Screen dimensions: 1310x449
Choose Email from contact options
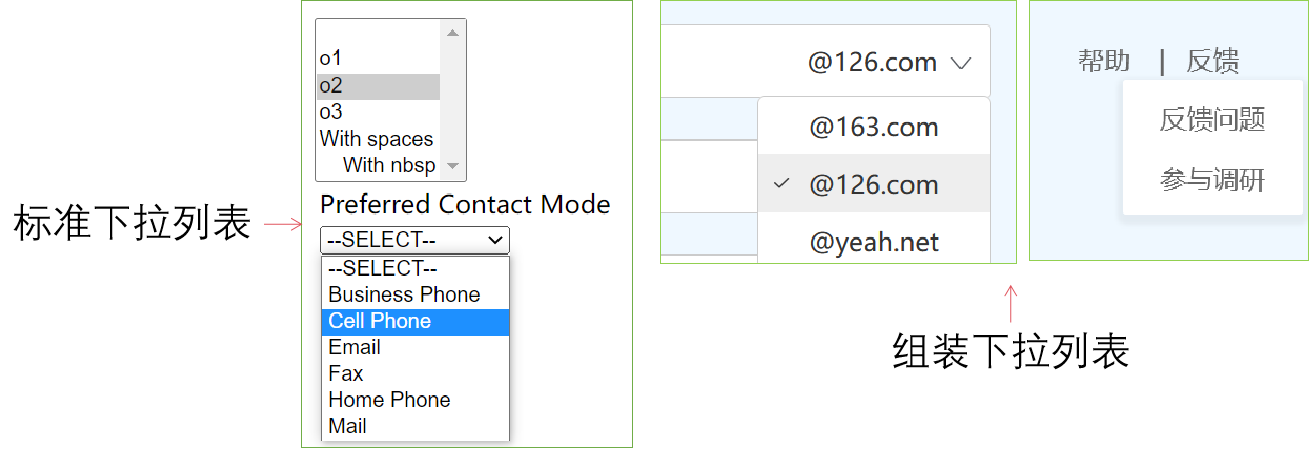(x=354, y=347)
